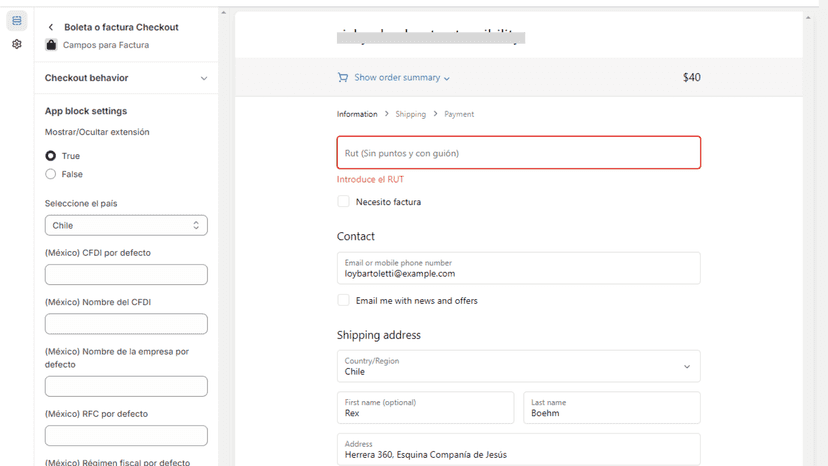Select the True radio option
The width and height of the screenshot is (828, 466).
[x=50, y=156]
